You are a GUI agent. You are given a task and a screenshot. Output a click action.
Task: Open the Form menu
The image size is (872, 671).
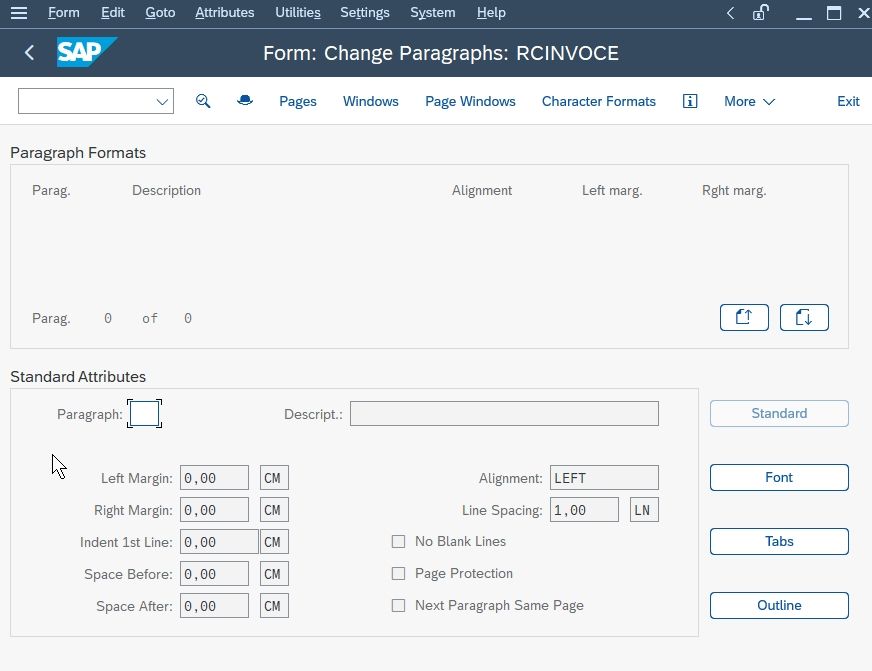coord(63,12)
